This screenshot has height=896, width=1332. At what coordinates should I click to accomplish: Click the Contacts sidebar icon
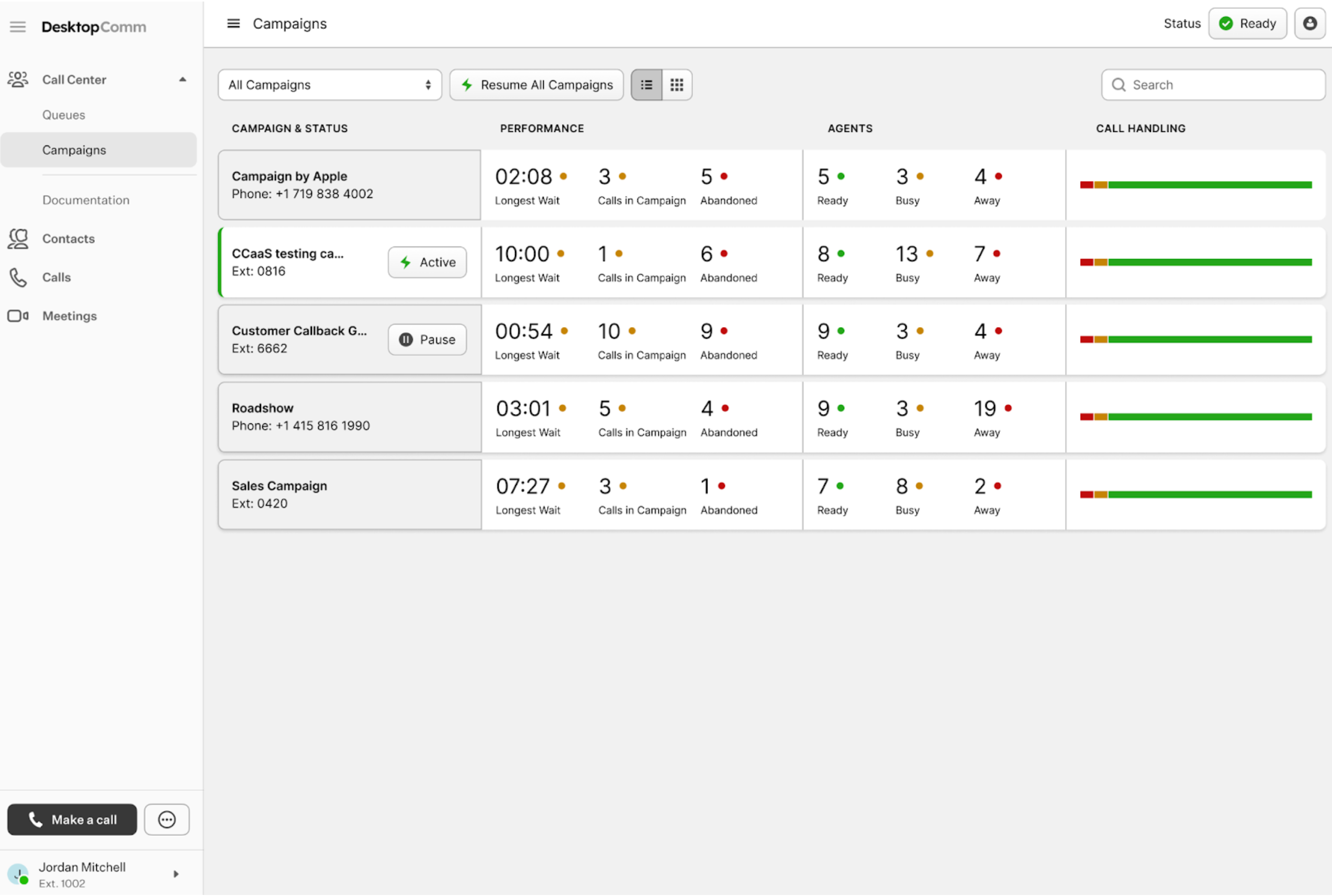(x=18, y=239)
